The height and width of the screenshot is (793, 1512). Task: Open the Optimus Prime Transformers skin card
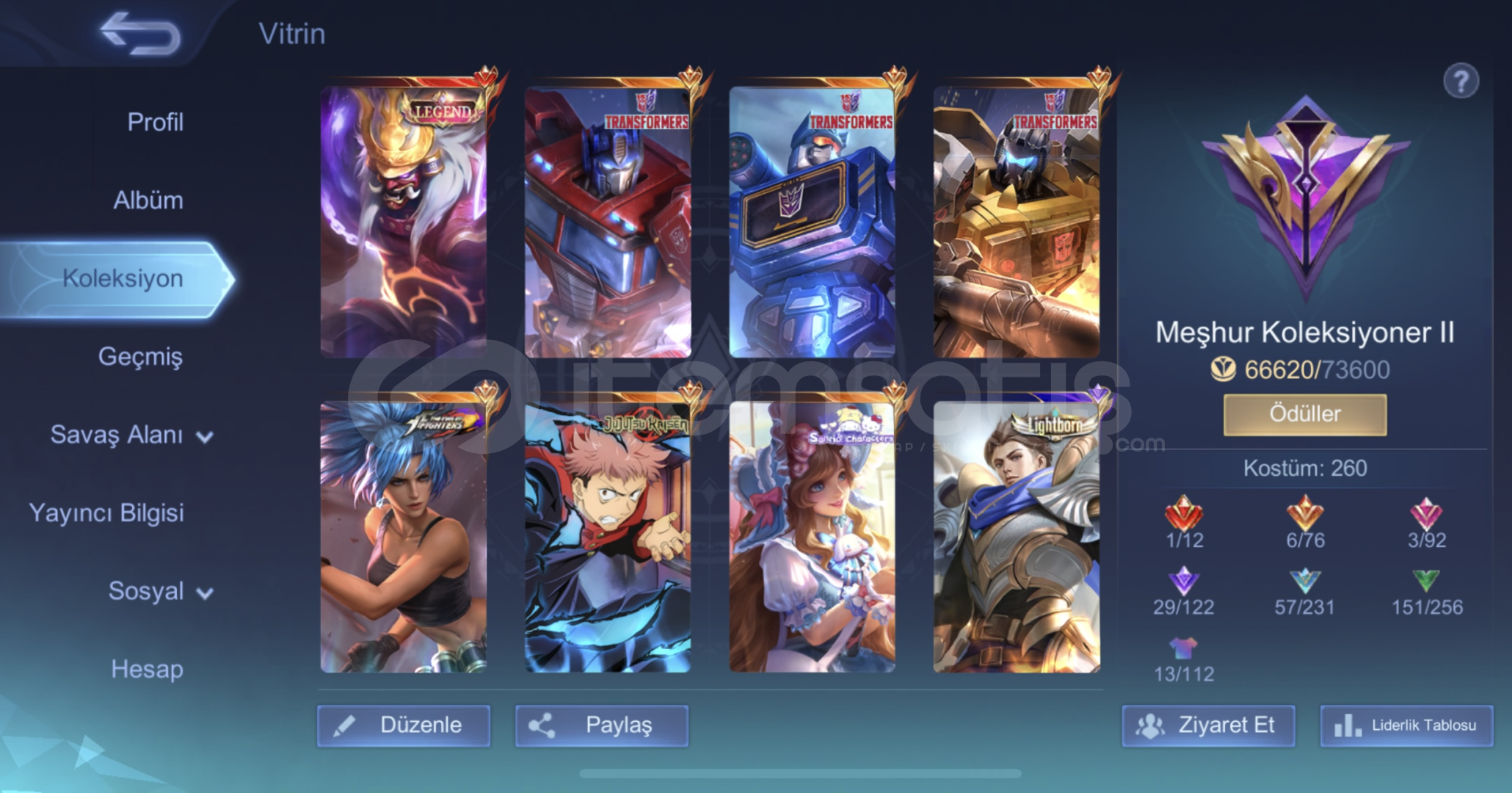(x=608, y=220)
